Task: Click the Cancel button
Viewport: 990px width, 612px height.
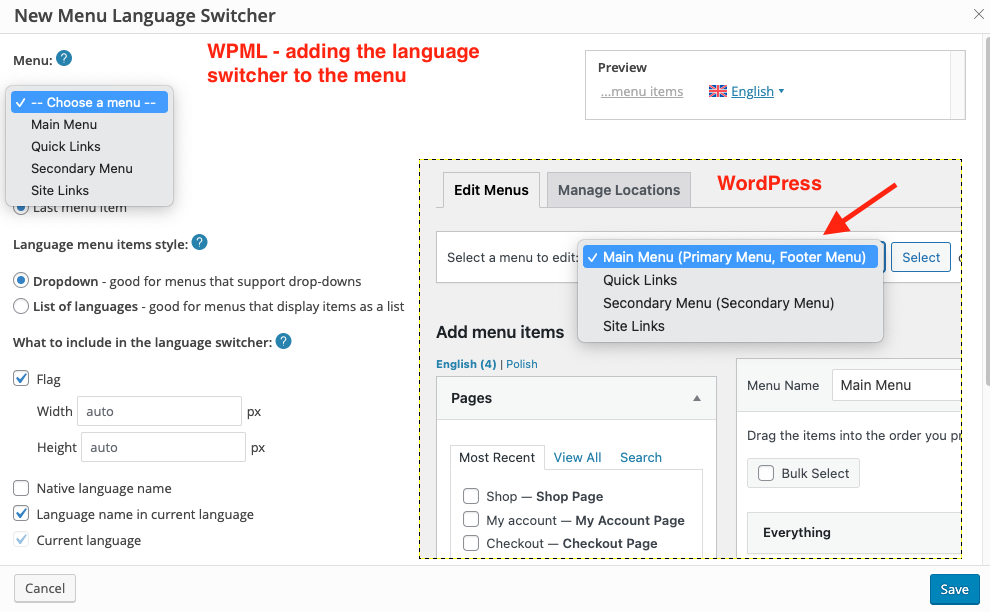Action: (45, 588)
